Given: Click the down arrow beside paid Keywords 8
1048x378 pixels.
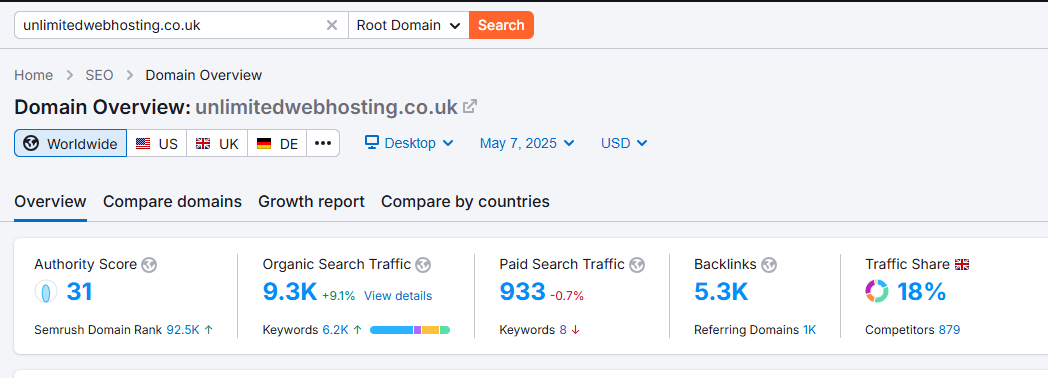Looking at the screenshot, I should point(575,330).
